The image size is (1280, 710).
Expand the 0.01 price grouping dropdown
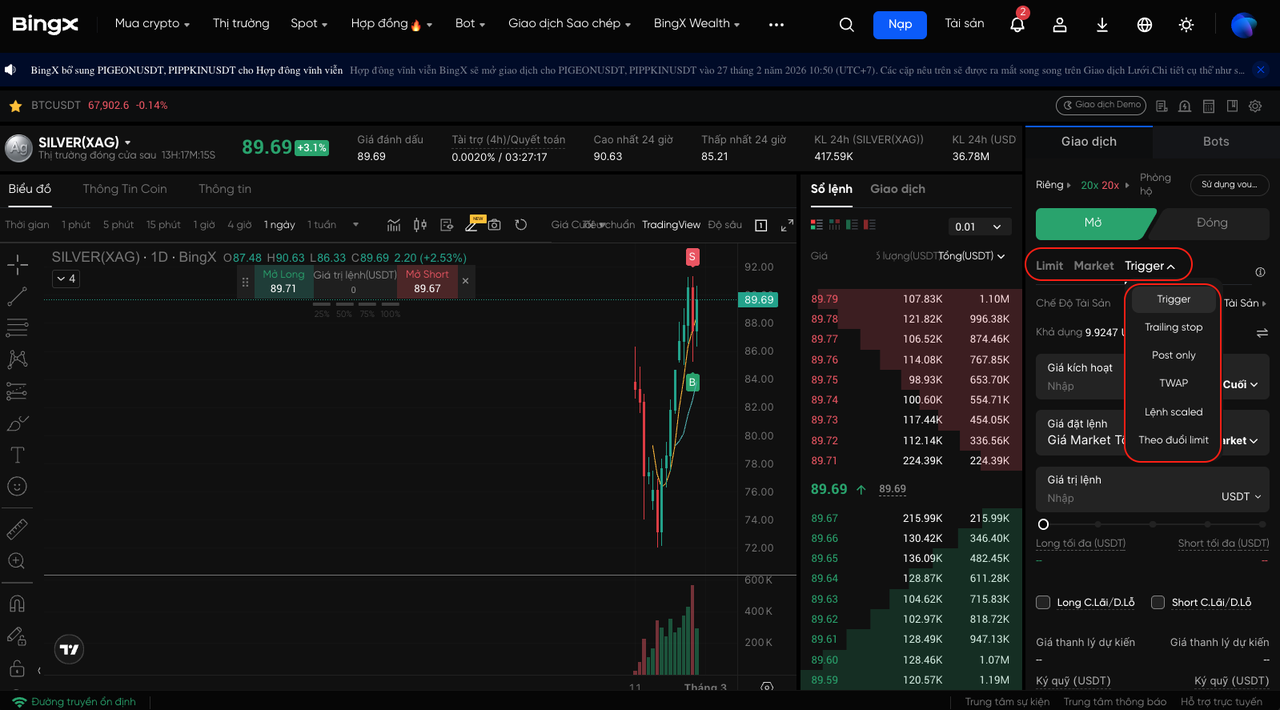tap(979, 227)
